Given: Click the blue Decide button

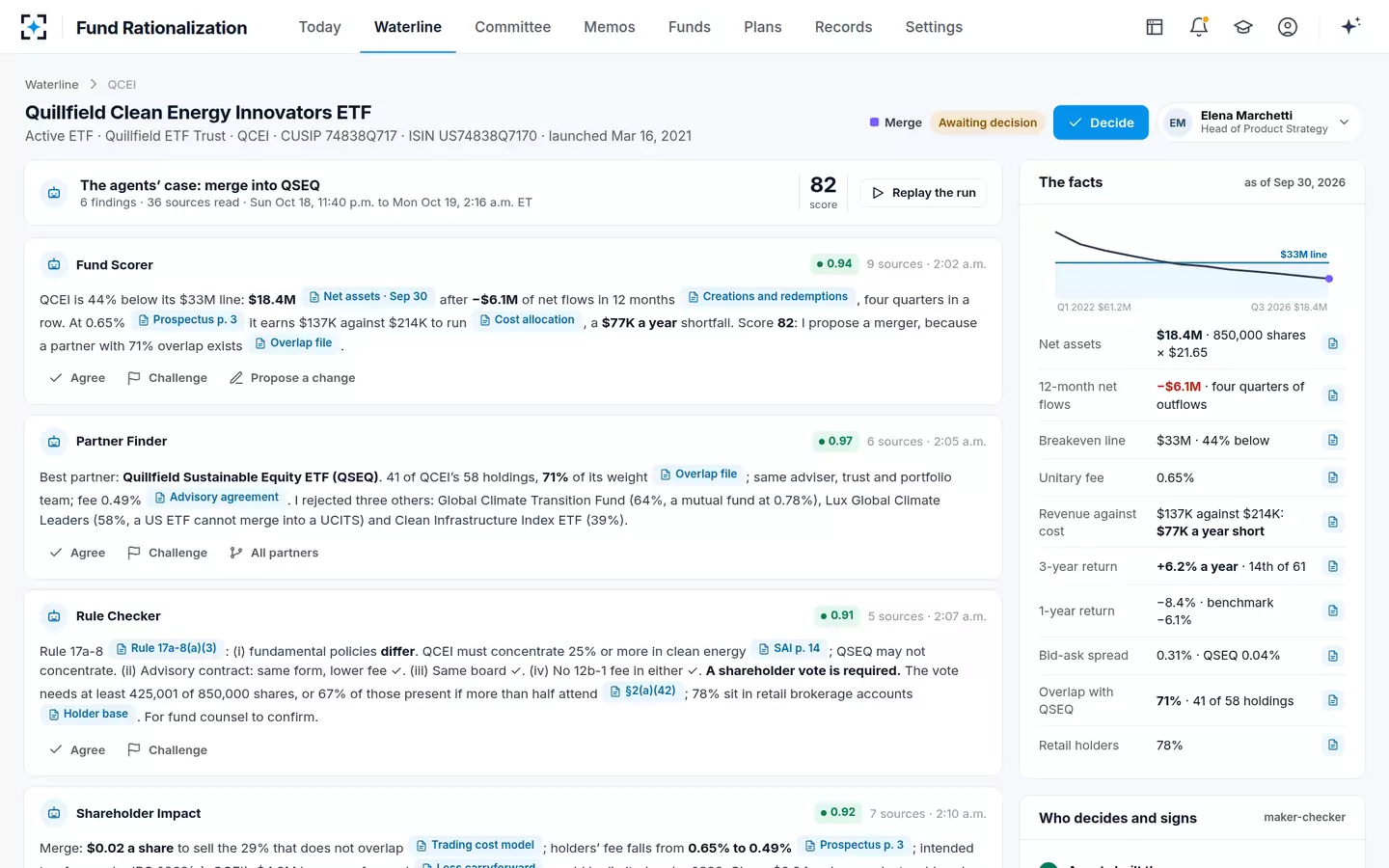Looking at the screenshot, I should [x=1101, y=122].
